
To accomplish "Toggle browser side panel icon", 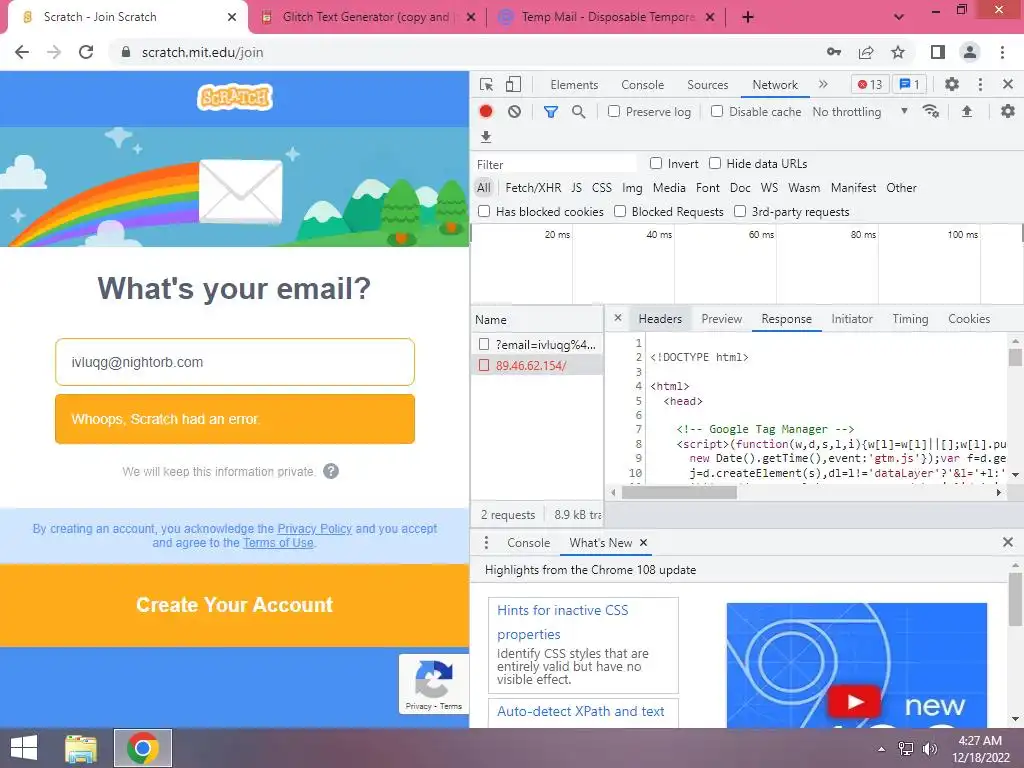I will point(938,52).
